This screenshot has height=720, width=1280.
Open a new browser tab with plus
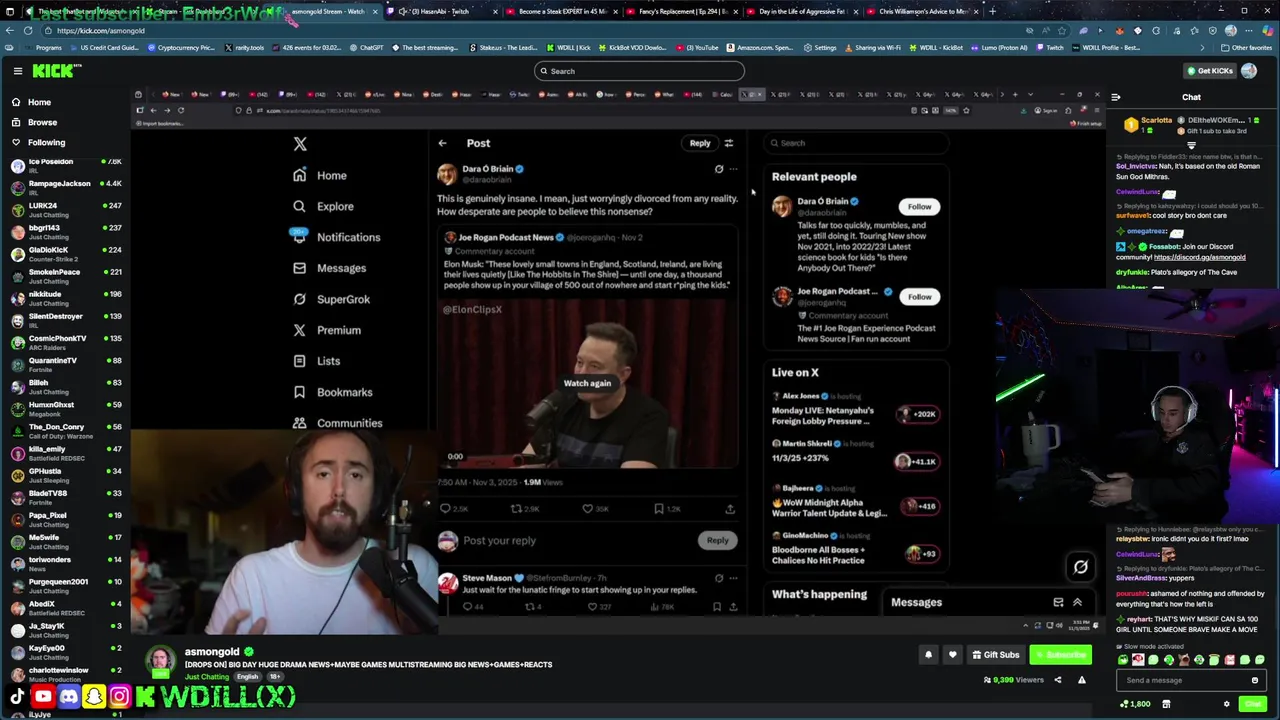(992, 11)
